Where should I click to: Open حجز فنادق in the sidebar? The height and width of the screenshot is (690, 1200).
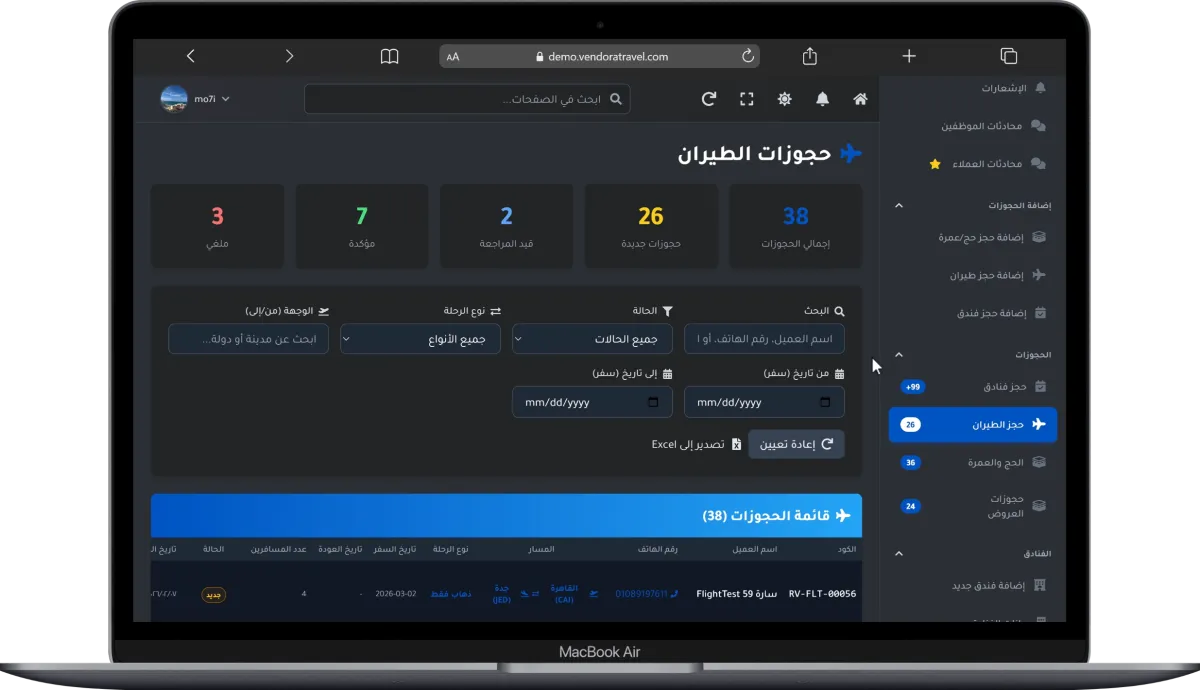pos(972,386)
